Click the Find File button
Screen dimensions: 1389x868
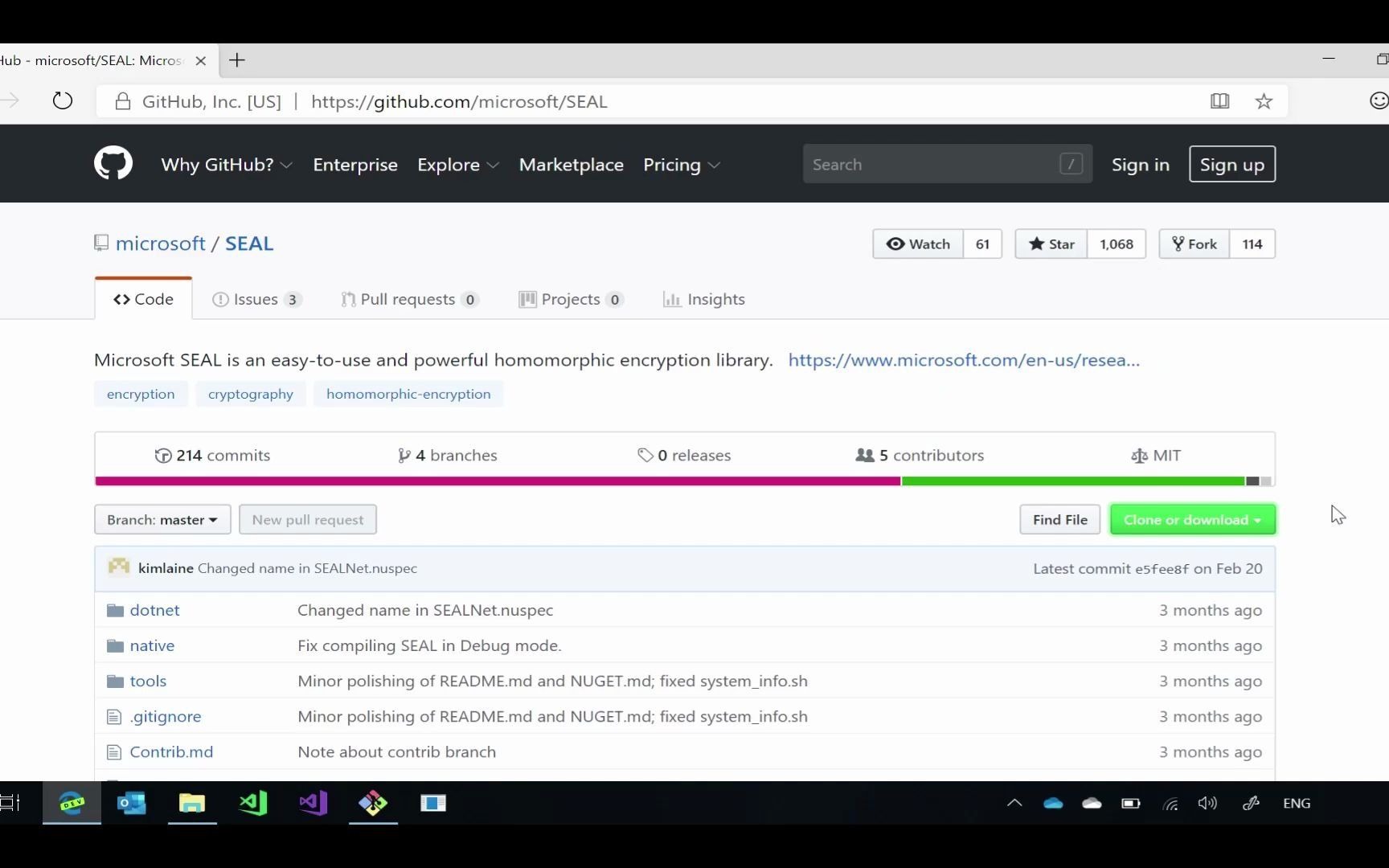coord(1059,519)
